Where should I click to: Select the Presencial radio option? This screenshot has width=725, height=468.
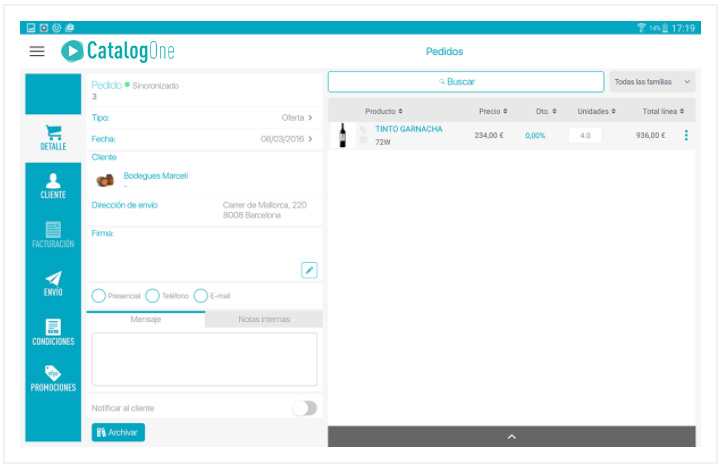(98, 296)
